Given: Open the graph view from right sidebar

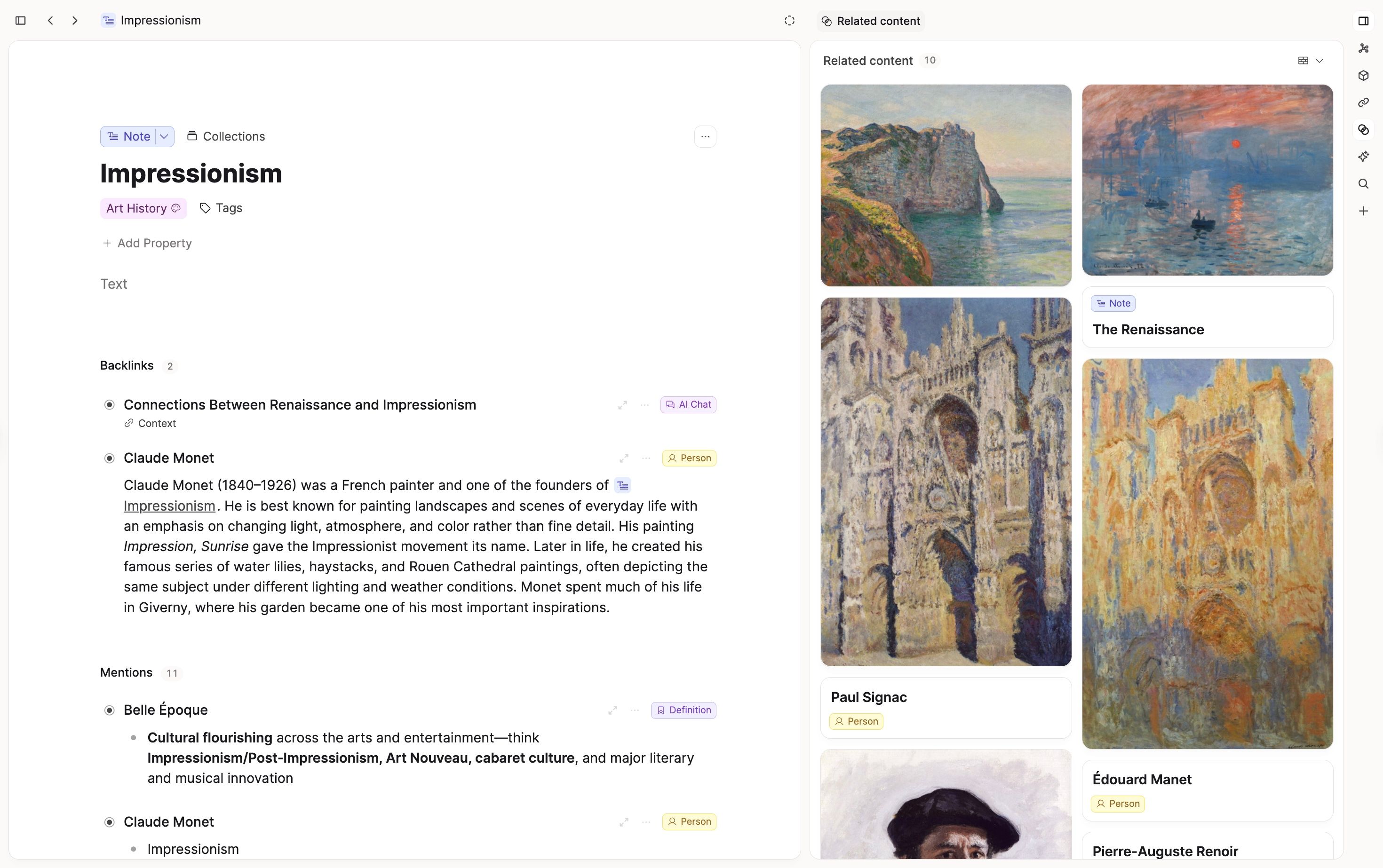Looking at the screenshot, I should click(x=1364, y=48).
